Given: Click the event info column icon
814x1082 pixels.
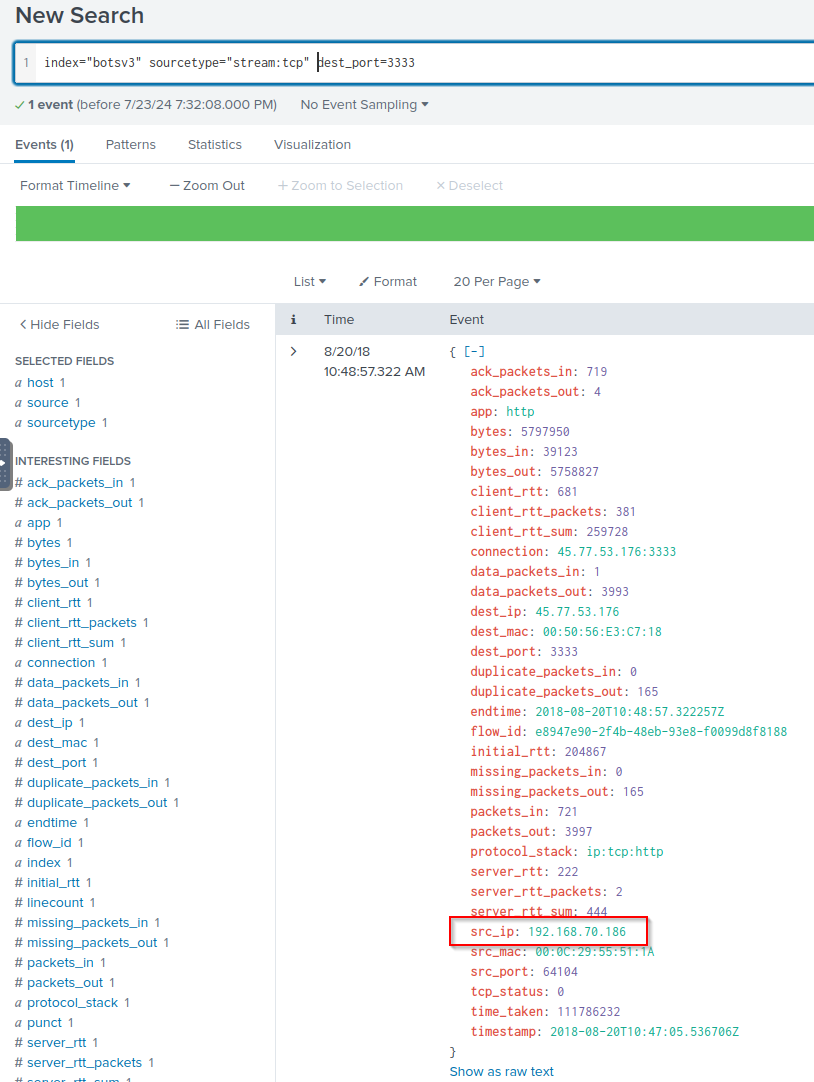Looking at the screenshot, I should (x=293, y=319).
